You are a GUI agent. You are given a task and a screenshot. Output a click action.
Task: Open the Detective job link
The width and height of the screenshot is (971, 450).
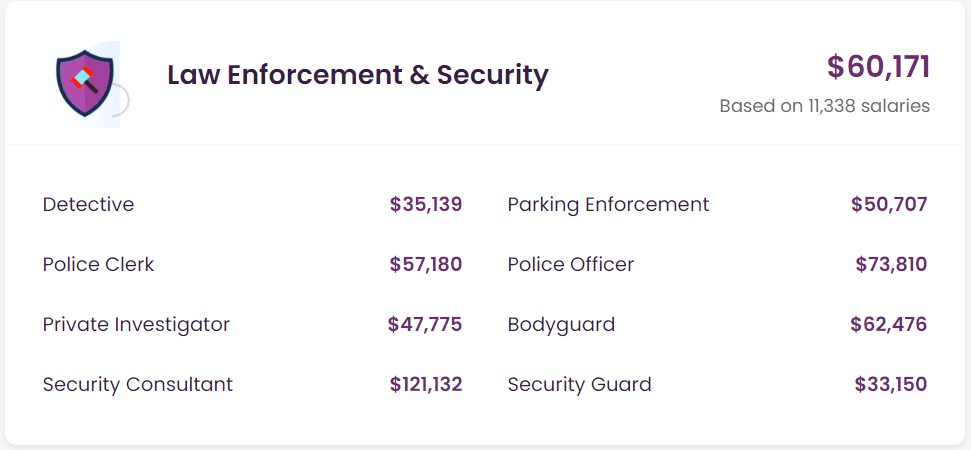coord(88,205)
